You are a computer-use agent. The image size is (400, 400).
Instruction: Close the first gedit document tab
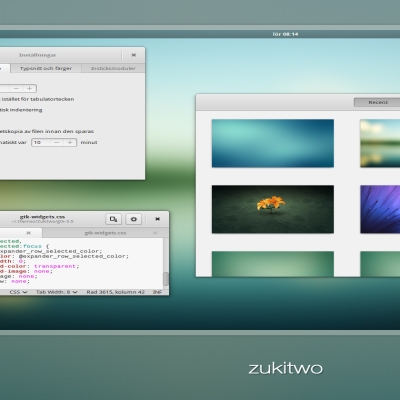tap(28, 233)
